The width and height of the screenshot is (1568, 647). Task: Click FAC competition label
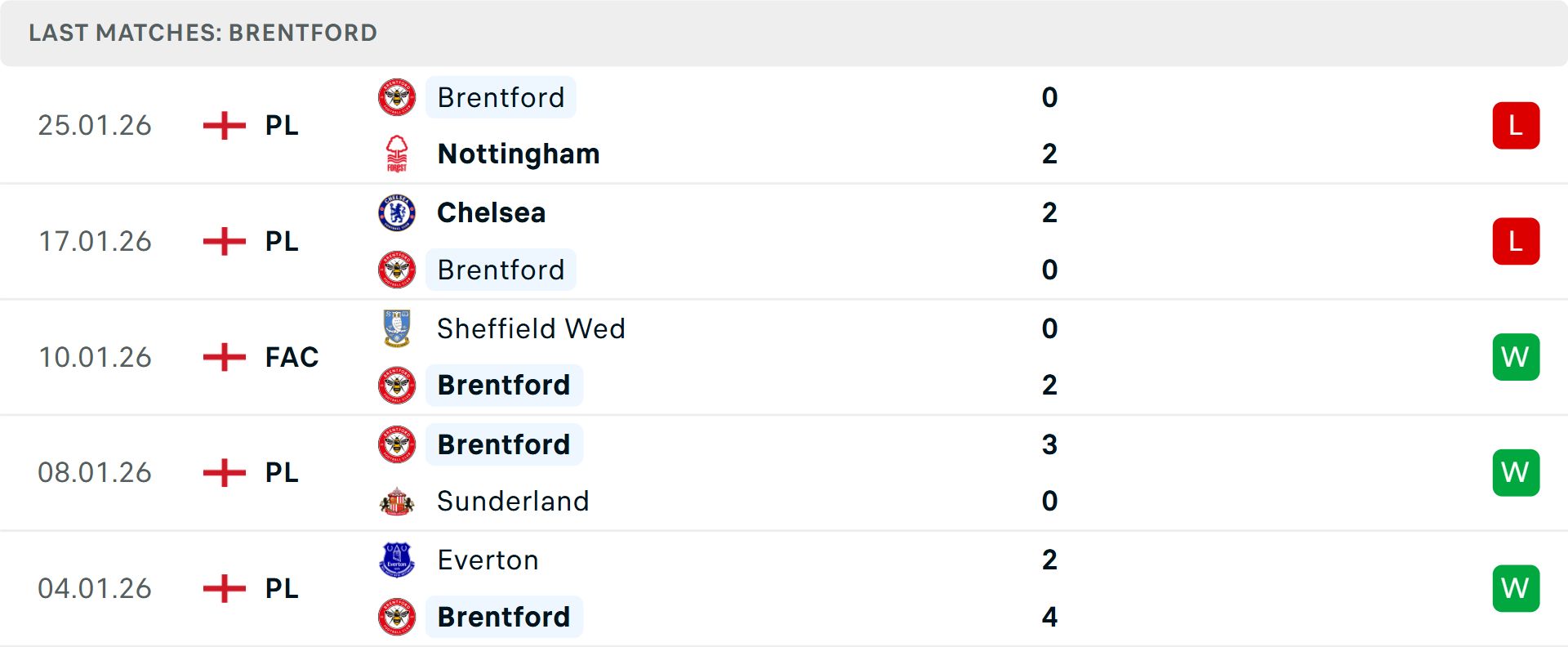point(292,357)
